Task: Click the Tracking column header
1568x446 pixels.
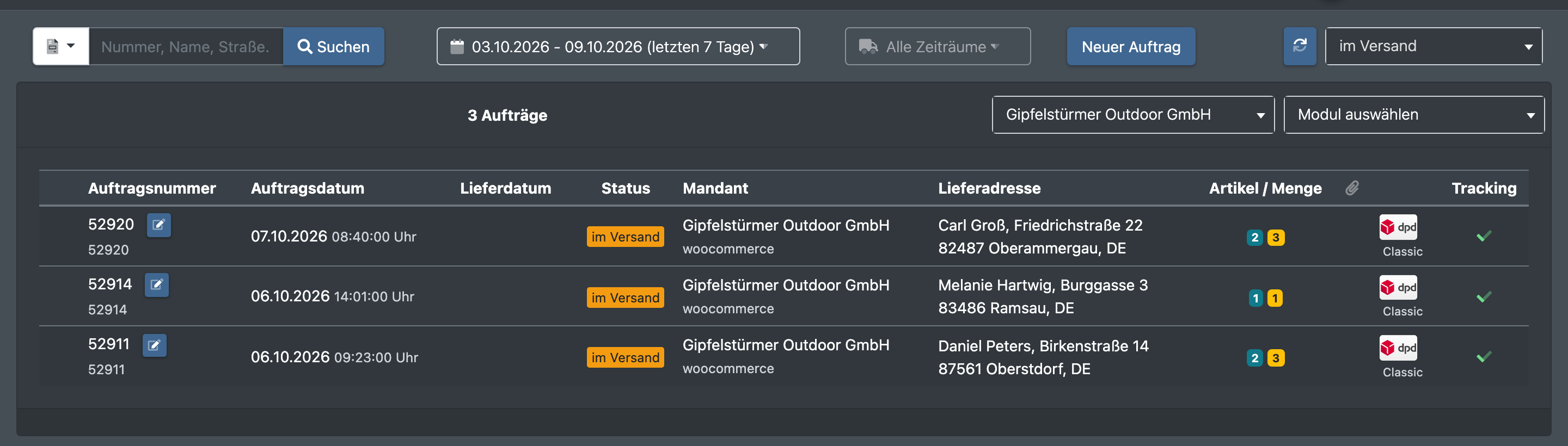Action: (x=1484, y=188)
